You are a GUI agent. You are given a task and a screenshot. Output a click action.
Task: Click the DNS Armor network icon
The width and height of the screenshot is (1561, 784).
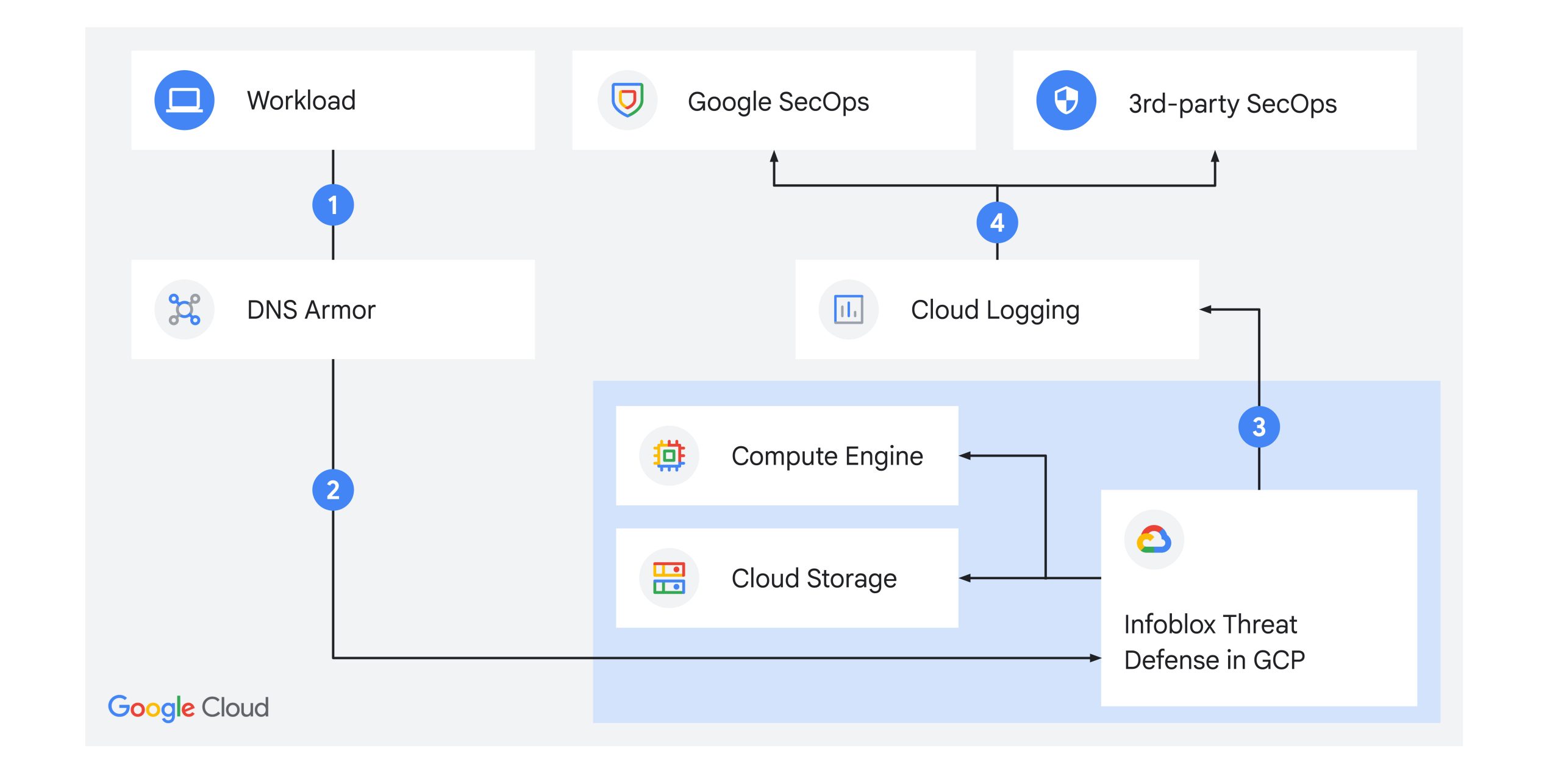coord(184,309)
